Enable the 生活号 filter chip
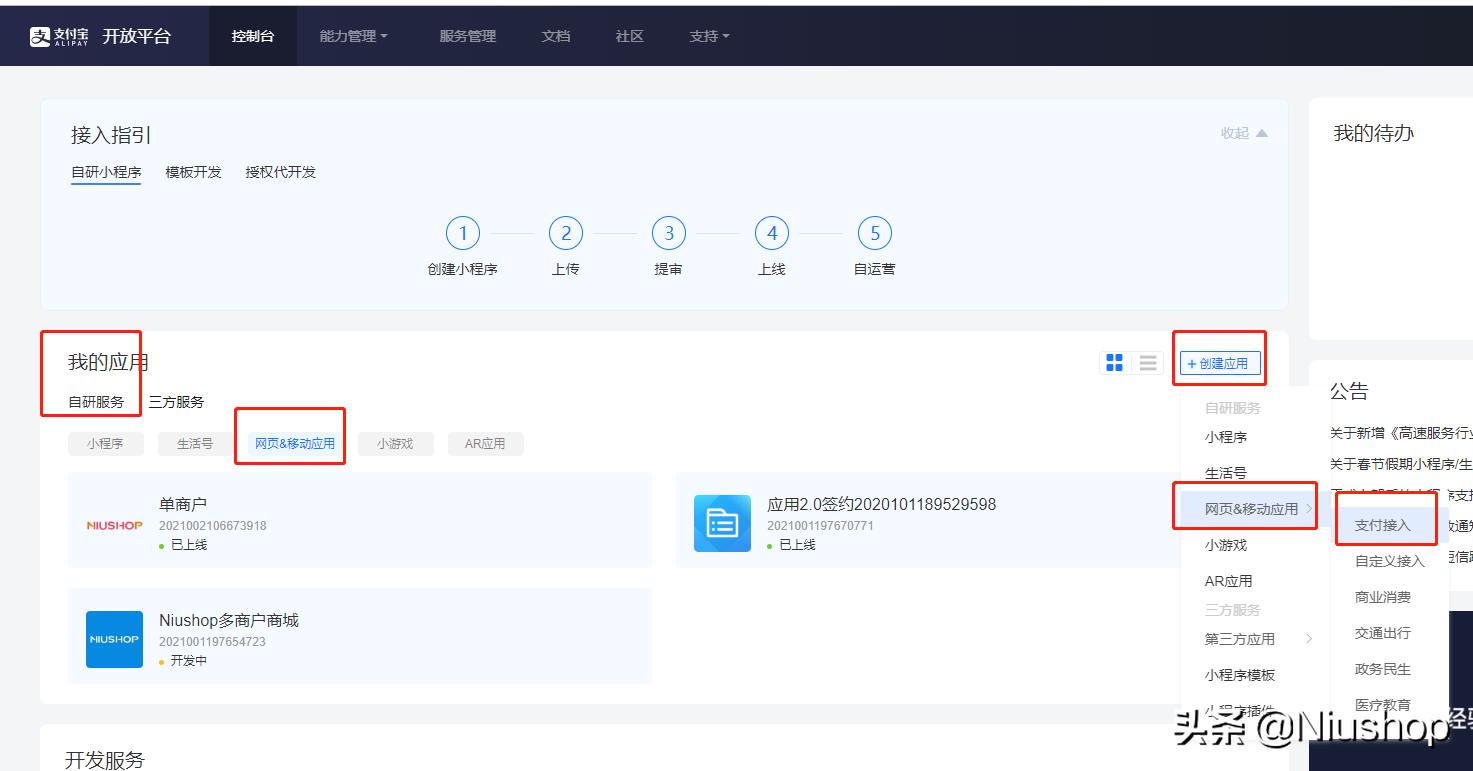The image size is (1473, 771). [x=194, y=443]
